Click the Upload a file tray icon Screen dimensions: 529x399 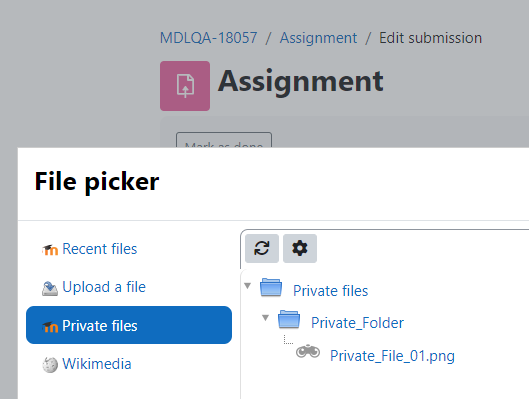(x=50, y=289)
